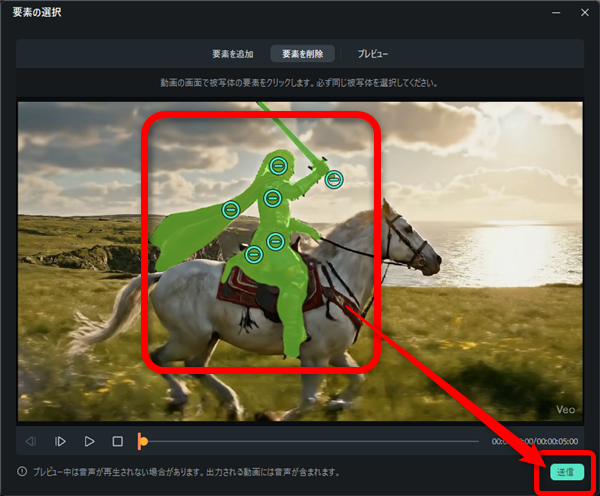
Task: Click the minus marker near sword hand
Action: tap(334, 180)
